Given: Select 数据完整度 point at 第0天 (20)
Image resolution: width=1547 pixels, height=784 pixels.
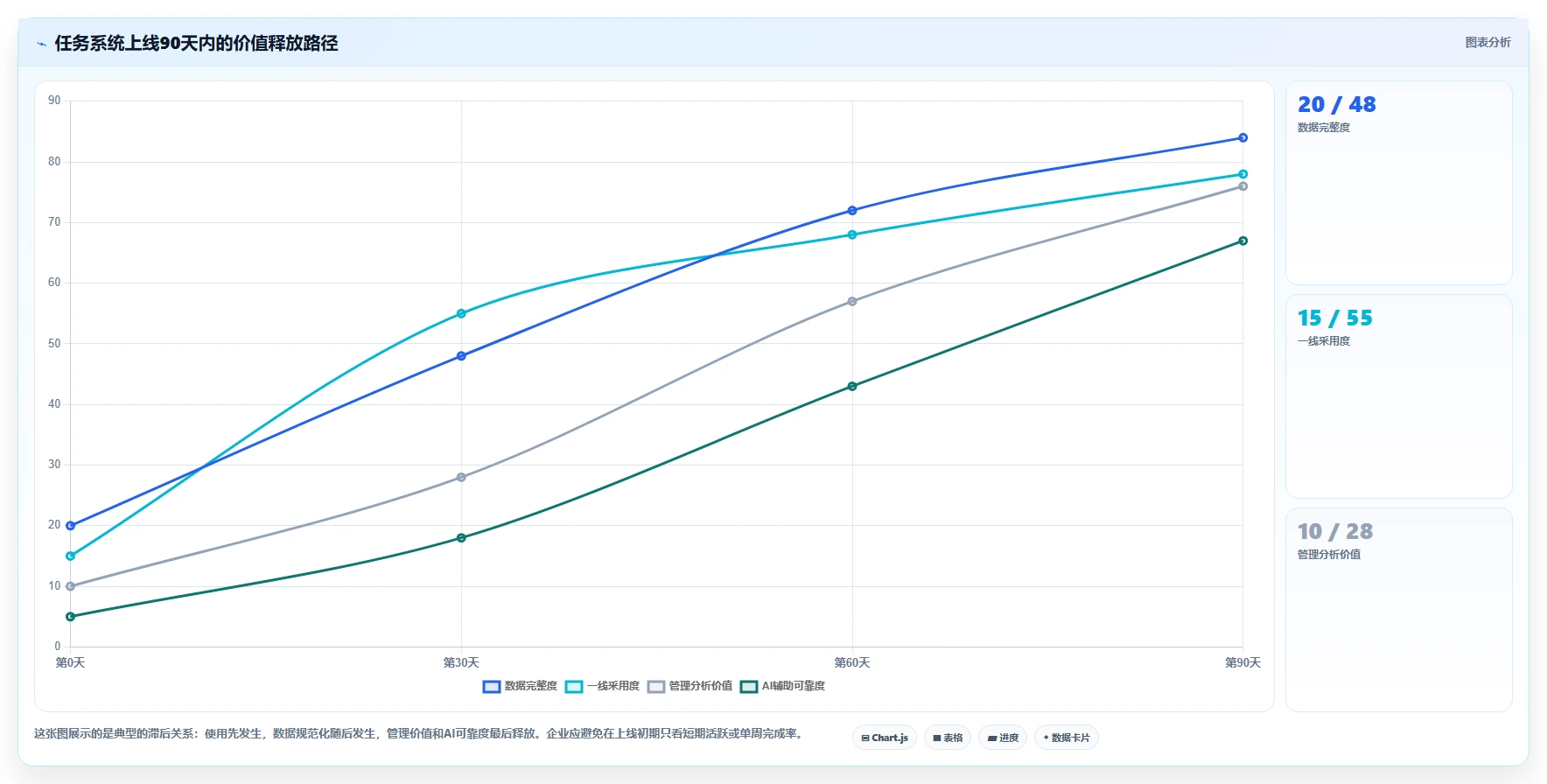Looking at the screenshot, I should pyautogui.click(x=71, y=526).
